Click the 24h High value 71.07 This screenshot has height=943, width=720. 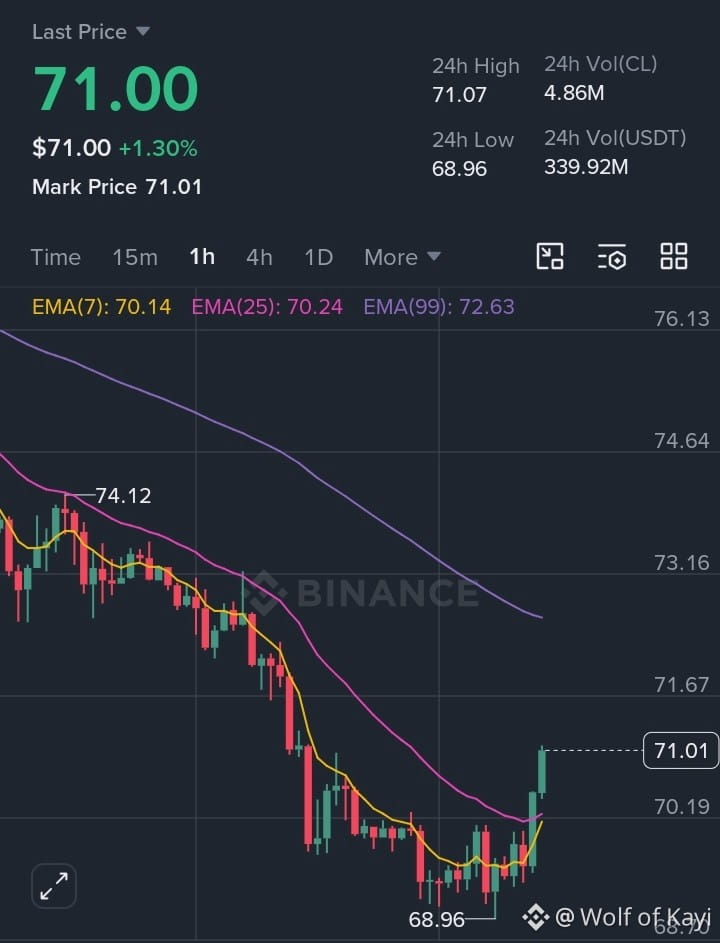click(x=459, y=95)
